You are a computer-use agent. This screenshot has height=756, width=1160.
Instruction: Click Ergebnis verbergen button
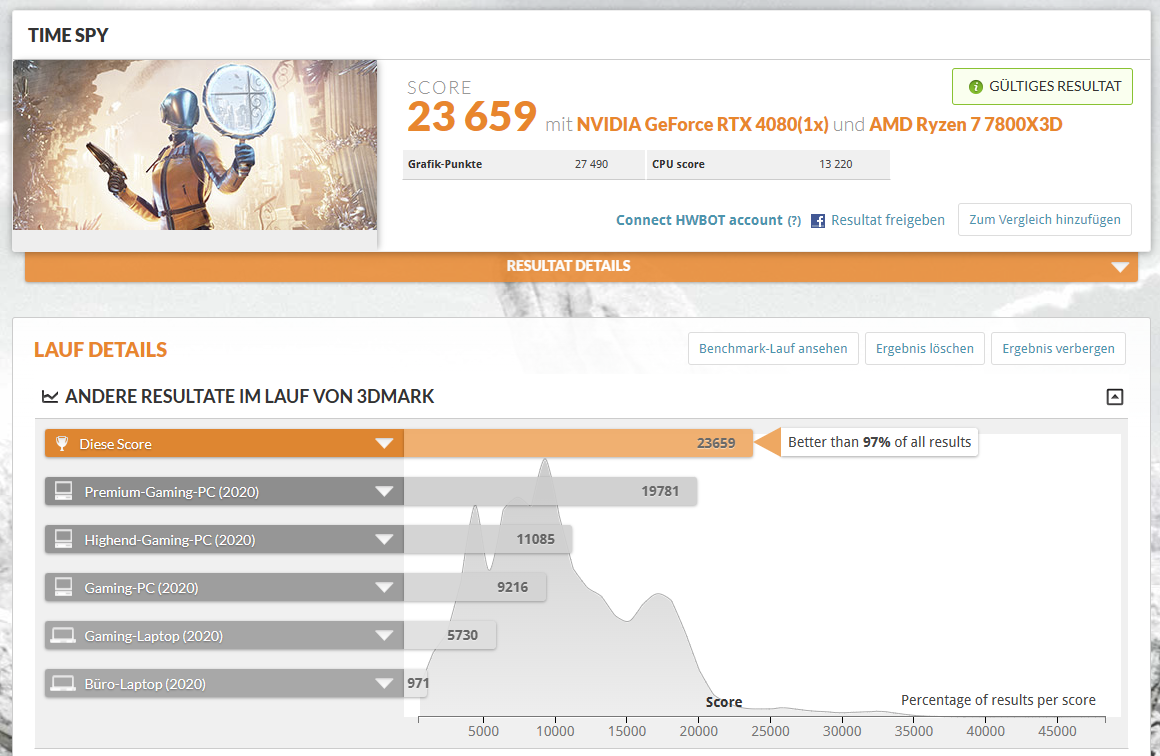pyautogui.click(x=1058, y=348)
